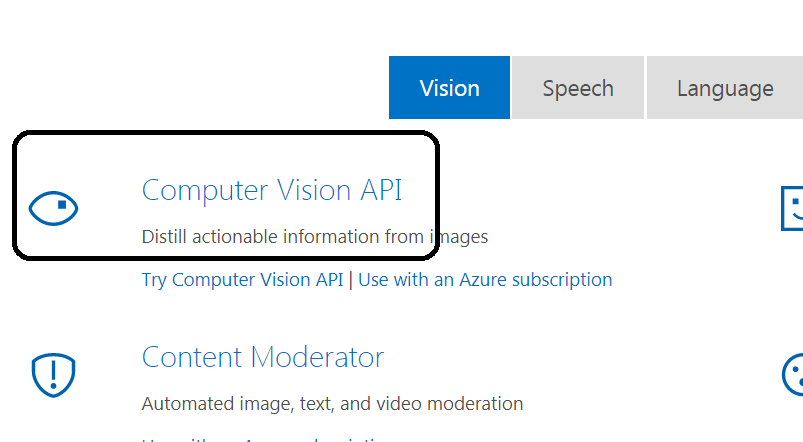Open the Content Moderator heading link
The width and height of the screenshot is (803, 442).
tap(262, 357)
